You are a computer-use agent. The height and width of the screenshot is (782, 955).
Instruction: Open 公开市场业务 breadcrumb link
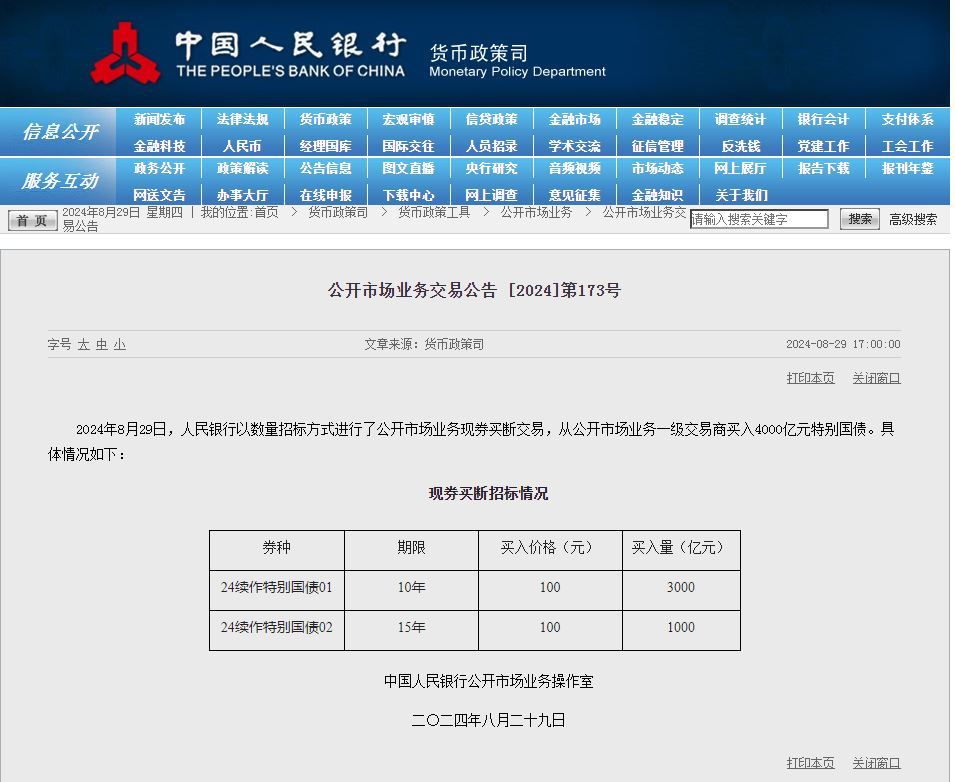pyautogui.click(x=536, y=212)
